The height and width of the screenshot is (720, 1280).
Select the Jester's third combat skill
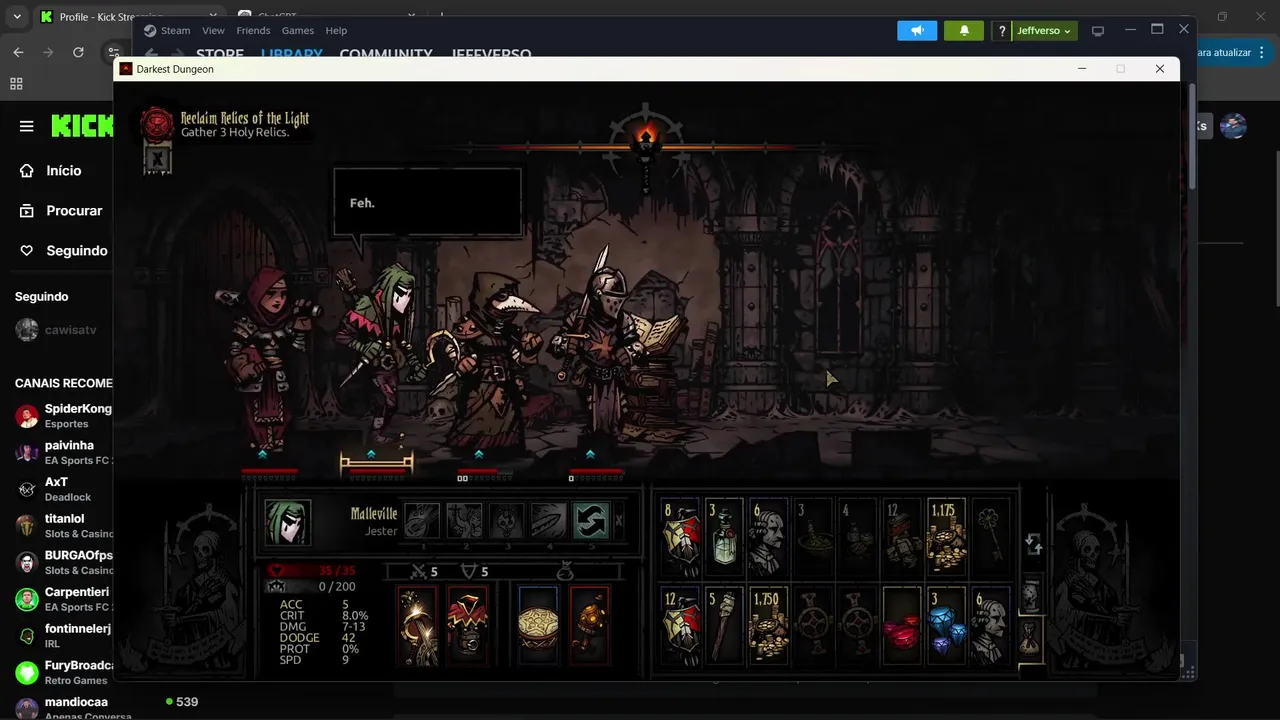(506, 521)
